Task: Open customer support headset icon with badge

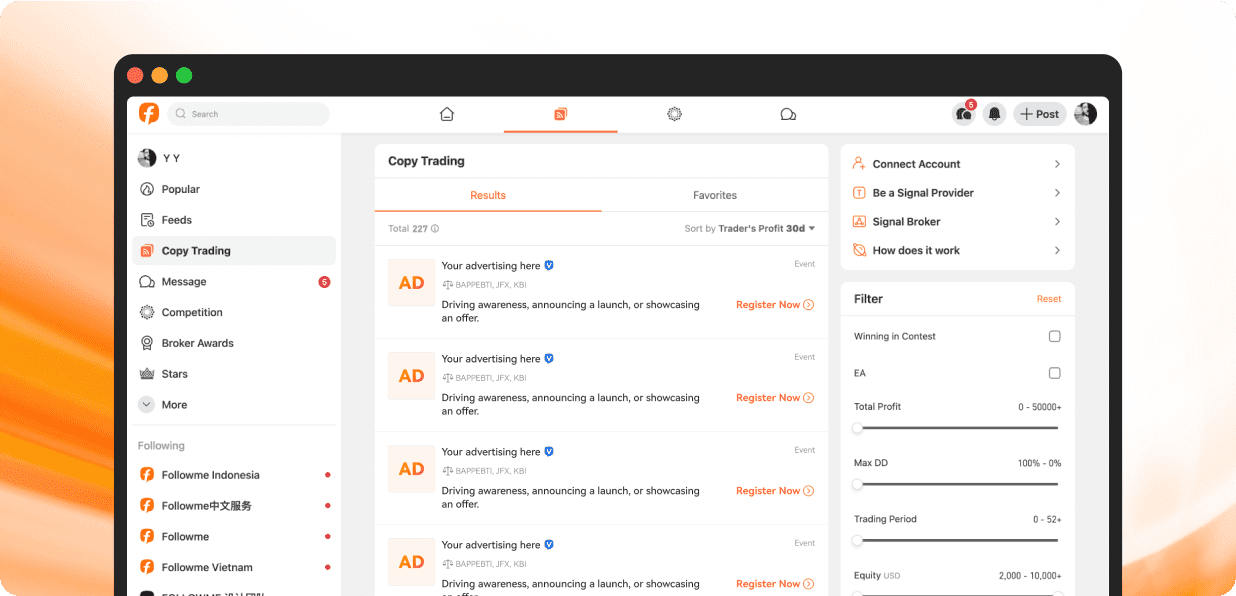Action: pos(964,114)
